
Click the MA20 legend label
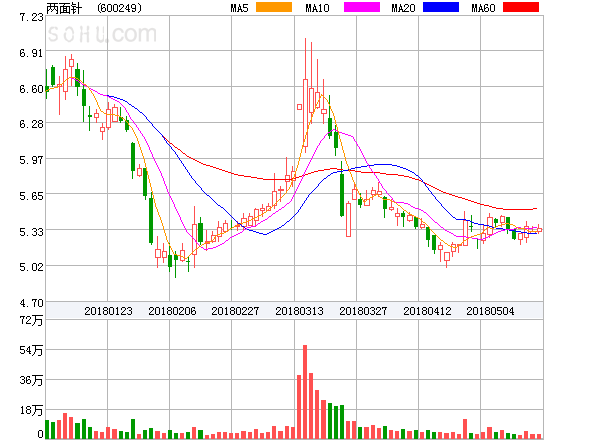pos(403,8)
